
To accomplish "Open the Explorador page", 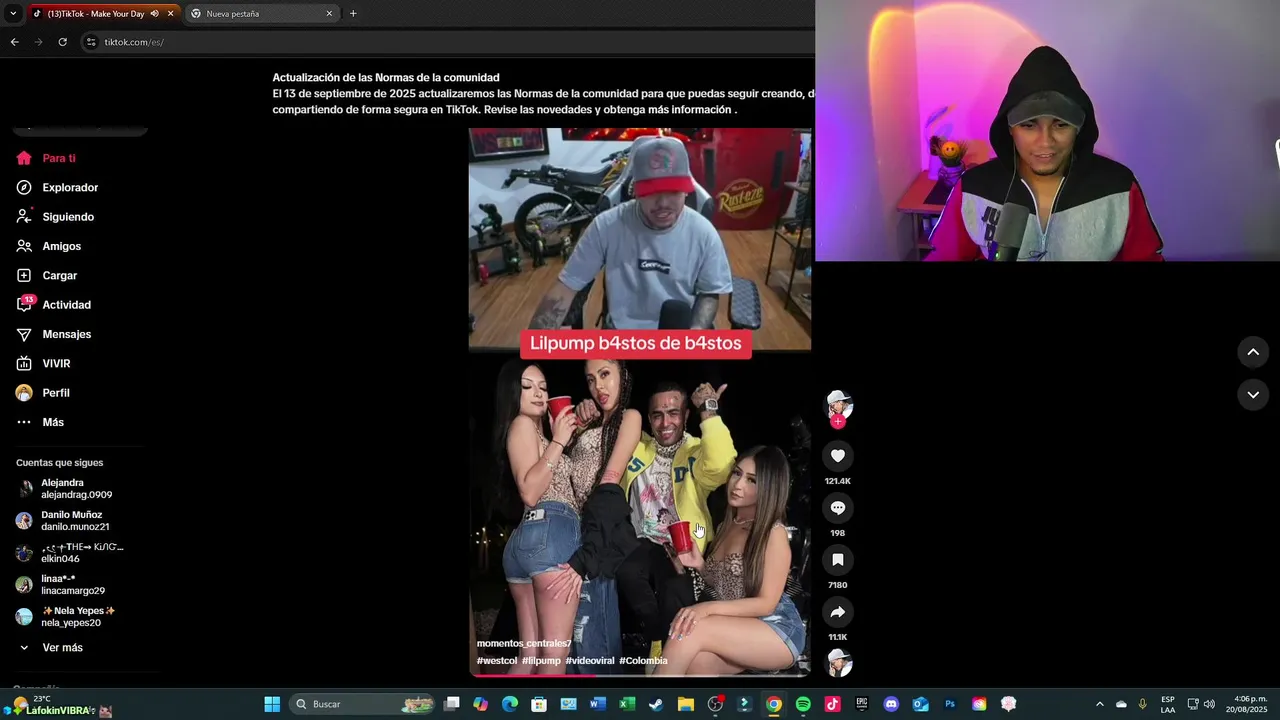I will (x=57, y=187).
